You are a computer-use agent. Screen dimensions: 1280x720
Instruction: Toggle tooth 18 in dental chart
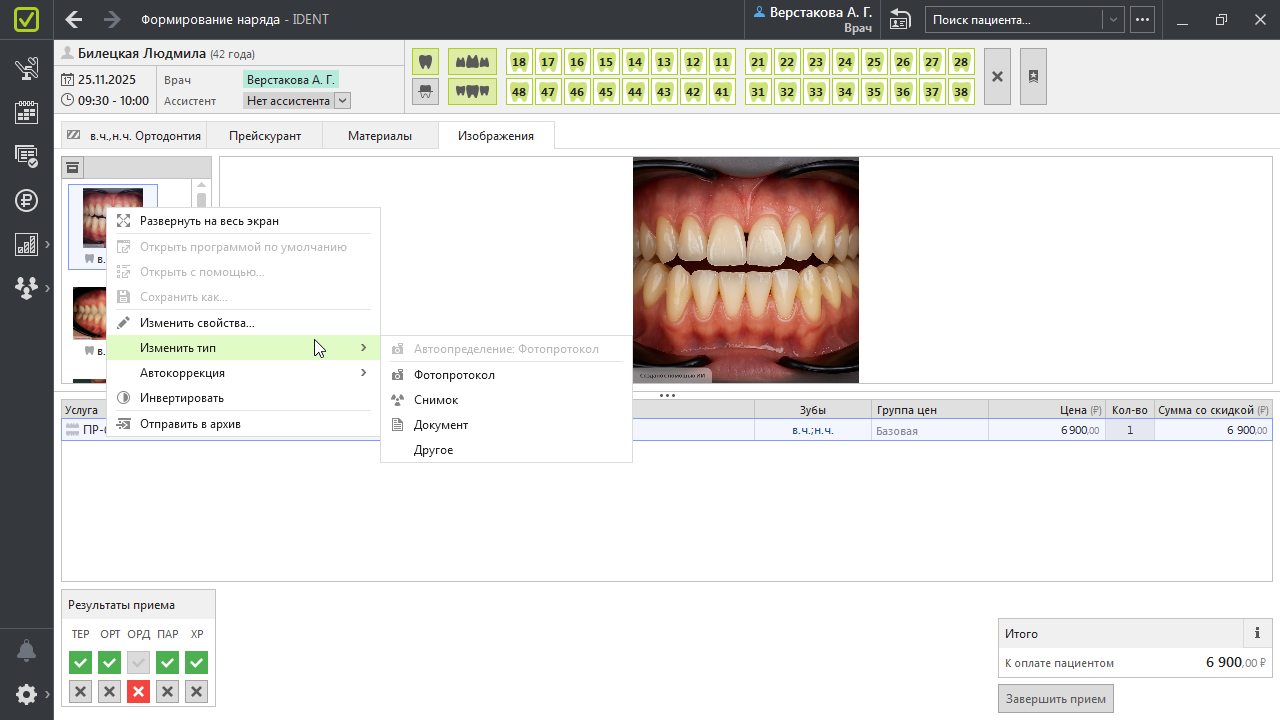coord(518,62)
